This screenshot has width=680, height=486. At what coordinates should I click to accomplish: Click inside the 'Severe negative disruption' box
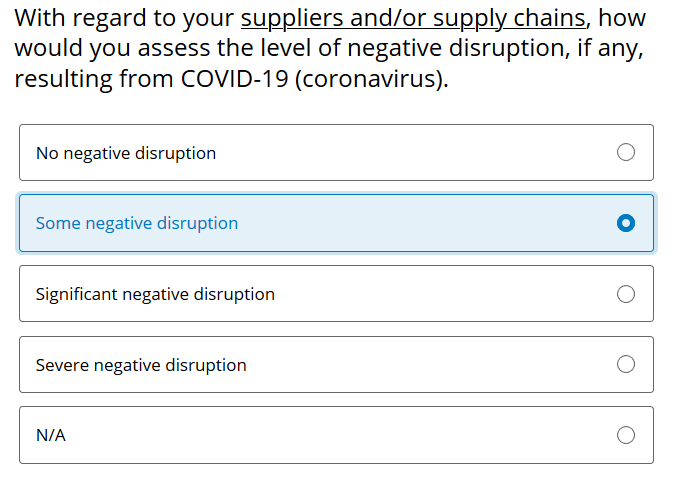337,365
